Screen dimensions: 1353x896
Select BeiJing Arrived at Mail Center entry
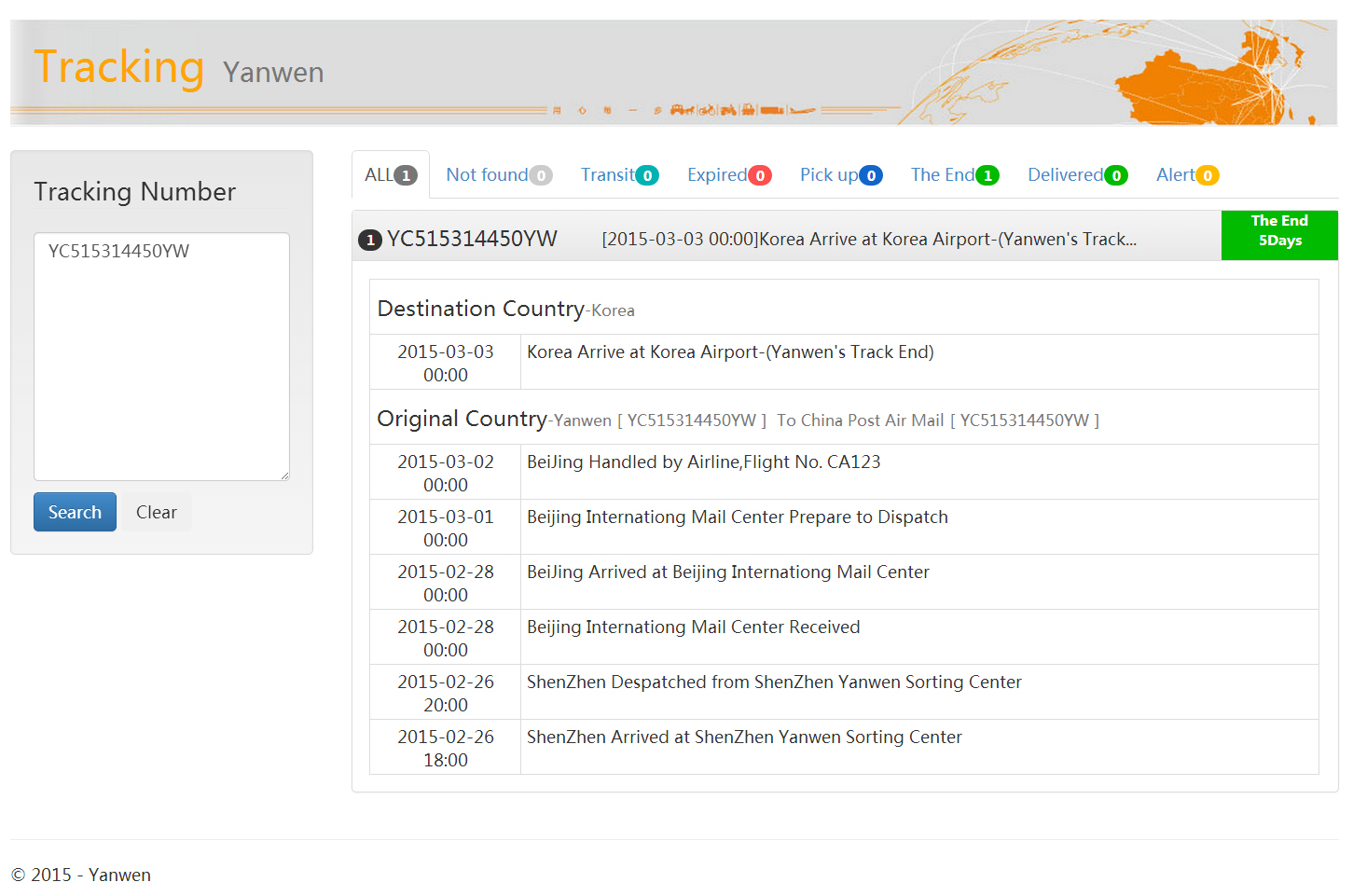727,572
